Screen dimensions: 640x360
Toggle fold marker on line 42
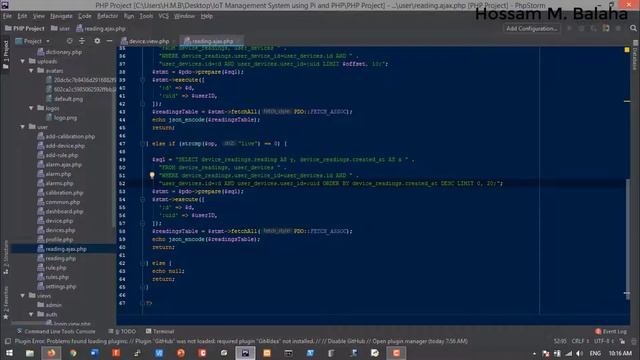tap(142, 104)
